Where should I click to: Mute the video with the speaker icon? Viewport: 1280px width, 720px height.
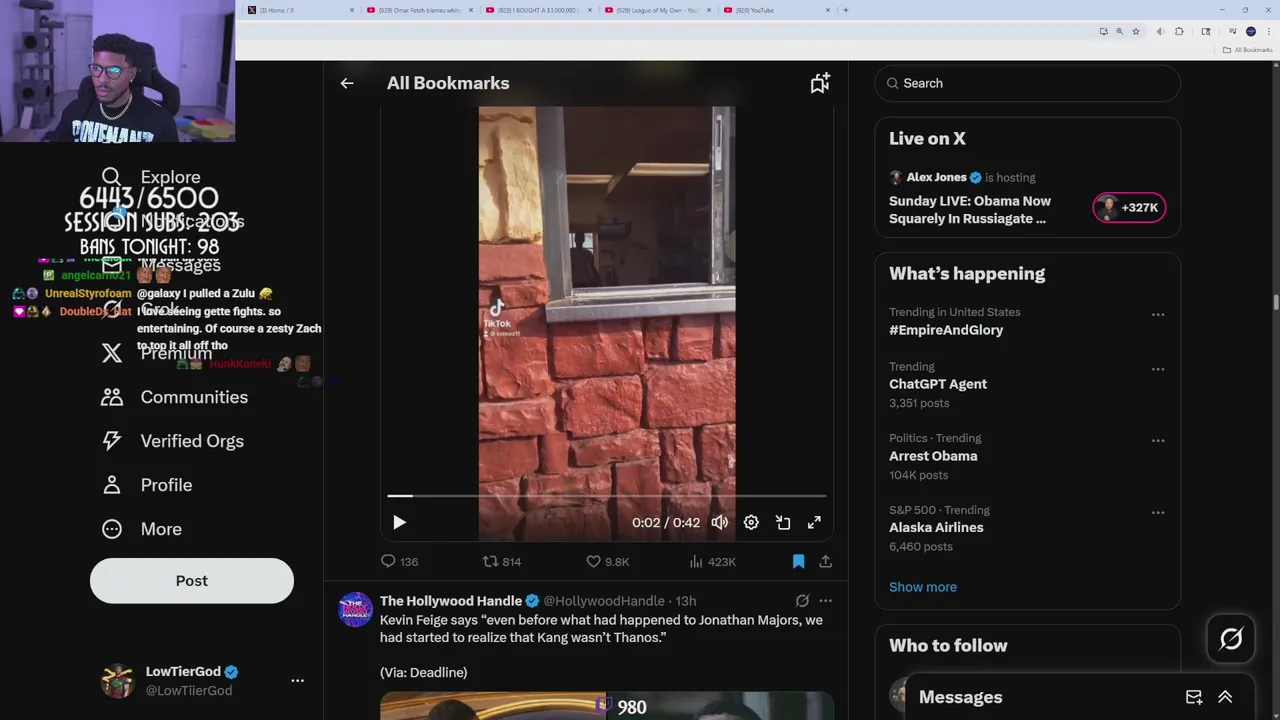(x=719, y=522)
